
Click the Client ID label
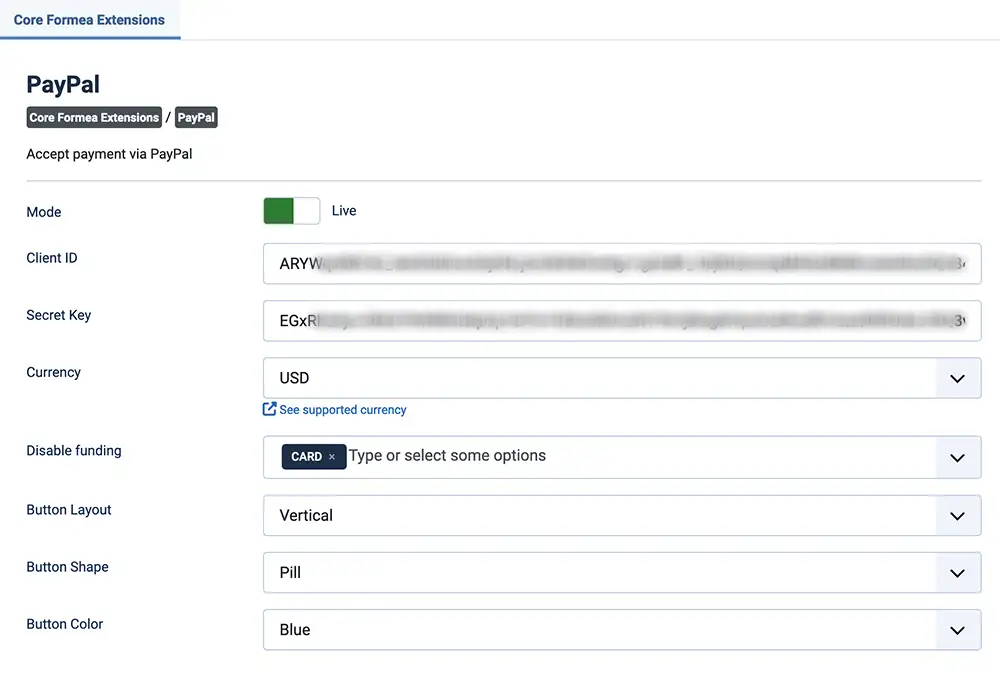52,258
